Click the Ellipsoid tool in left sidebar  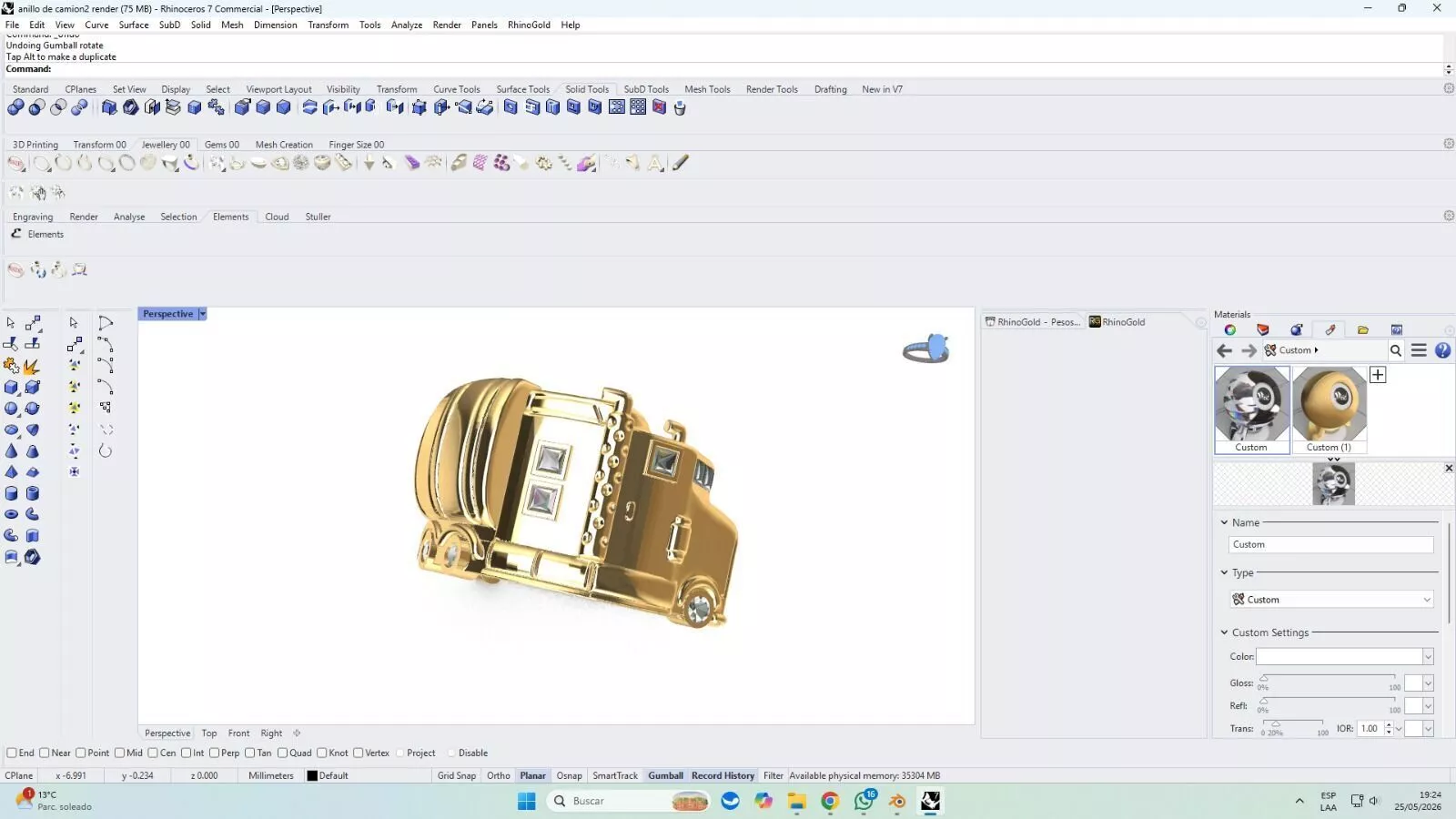pyautogui.click(x=11, y=430)
